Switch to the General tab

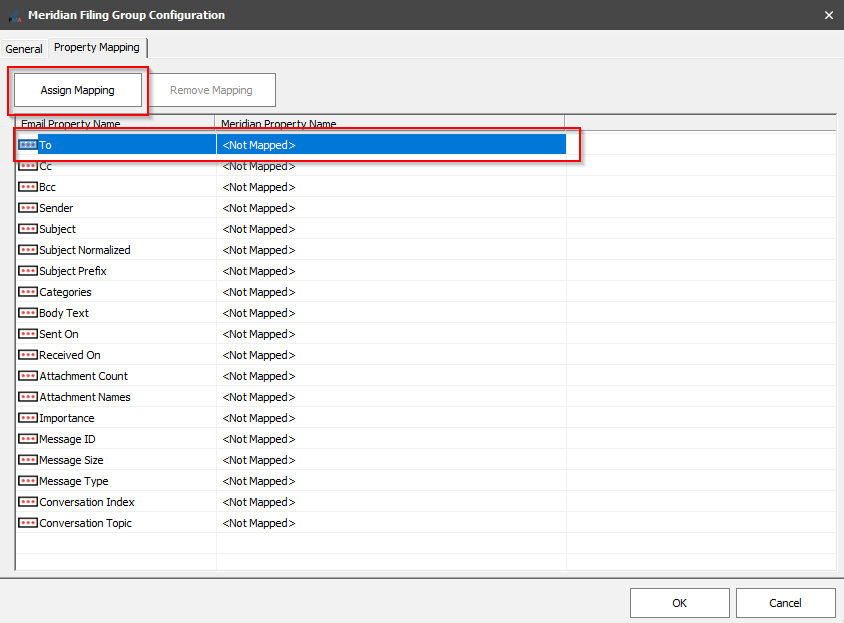pyautogui.click(x=24, y=49)
